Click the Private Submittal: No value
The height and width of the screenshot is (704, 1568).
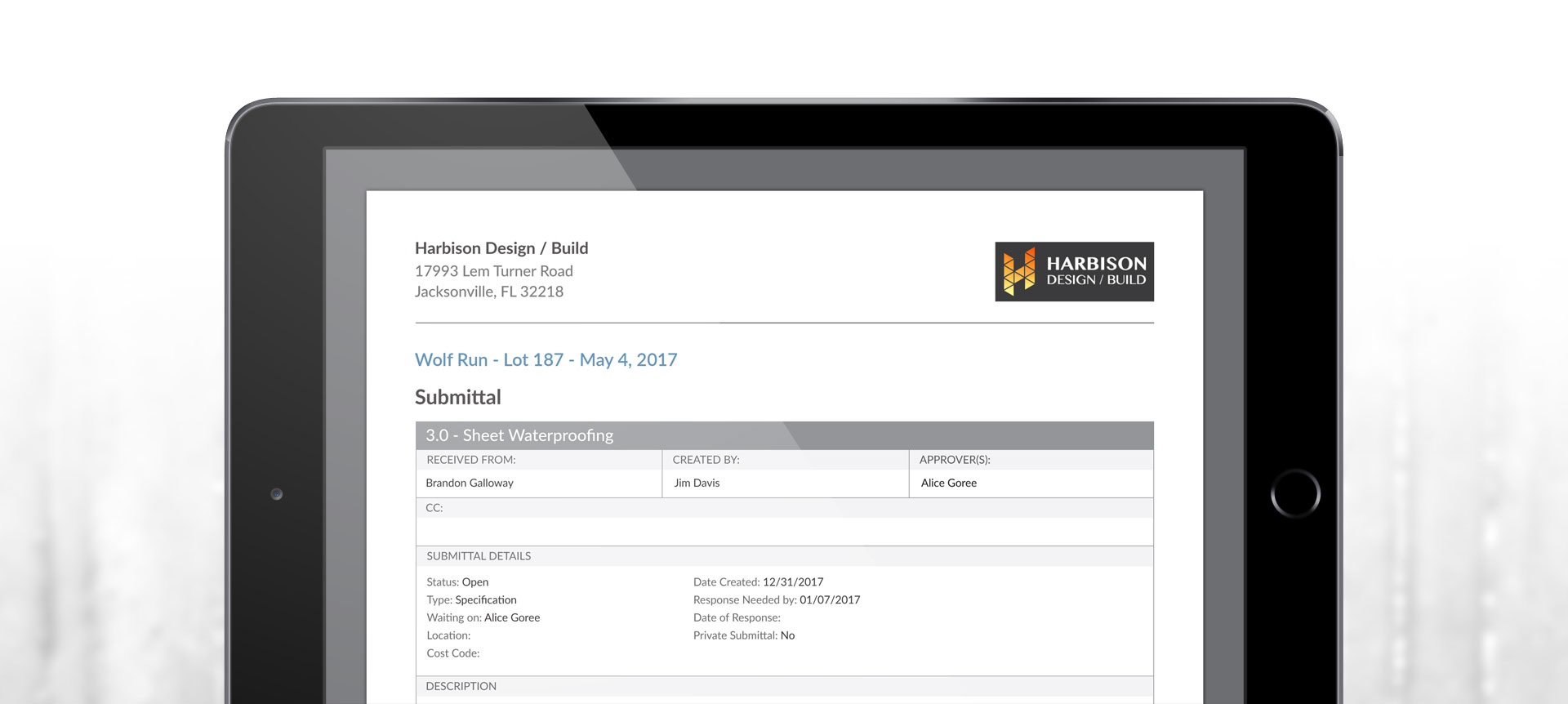tap(744, 635)
